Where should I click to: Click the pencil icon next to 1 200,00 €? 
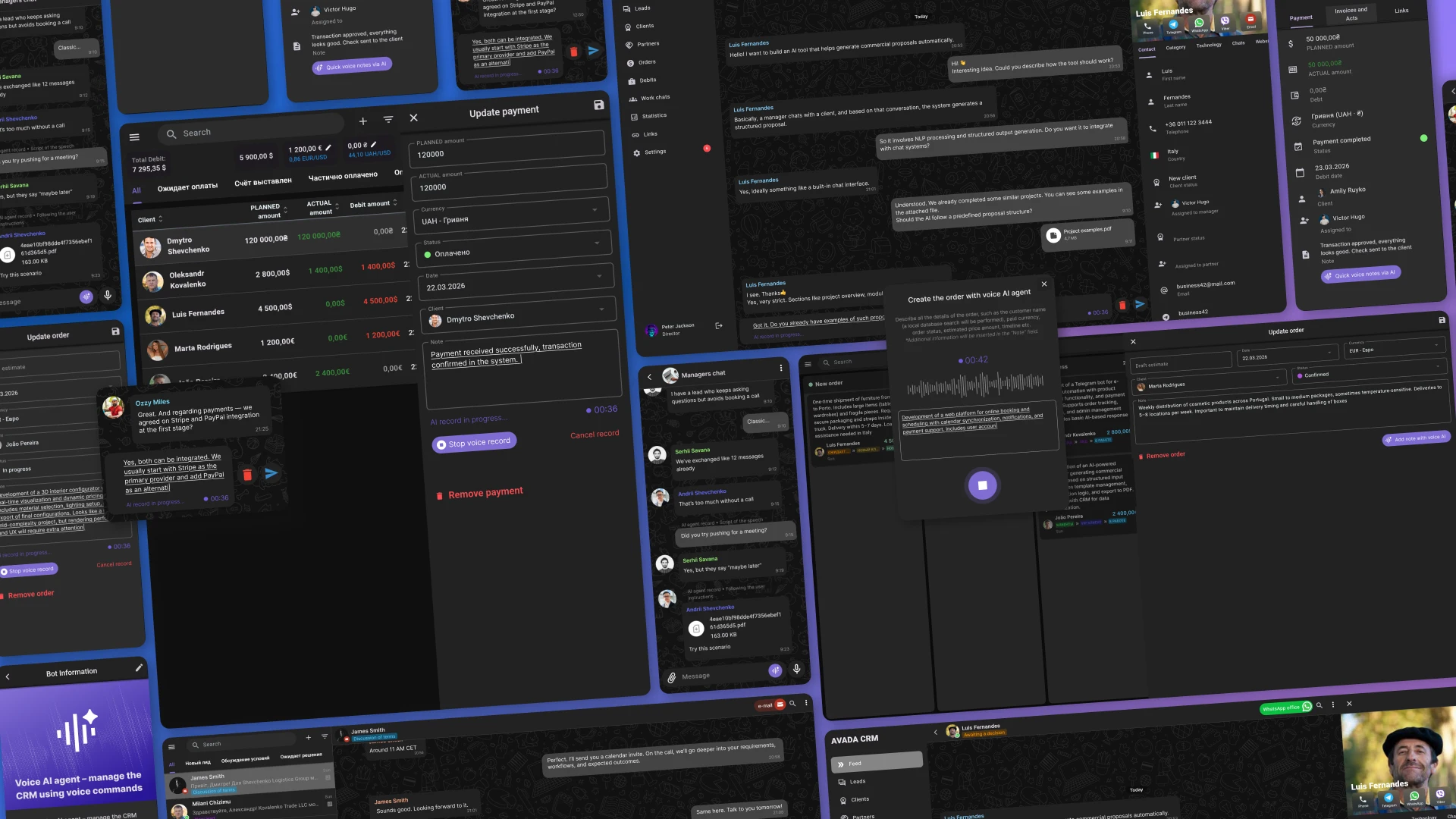click(x=328, y=148)
